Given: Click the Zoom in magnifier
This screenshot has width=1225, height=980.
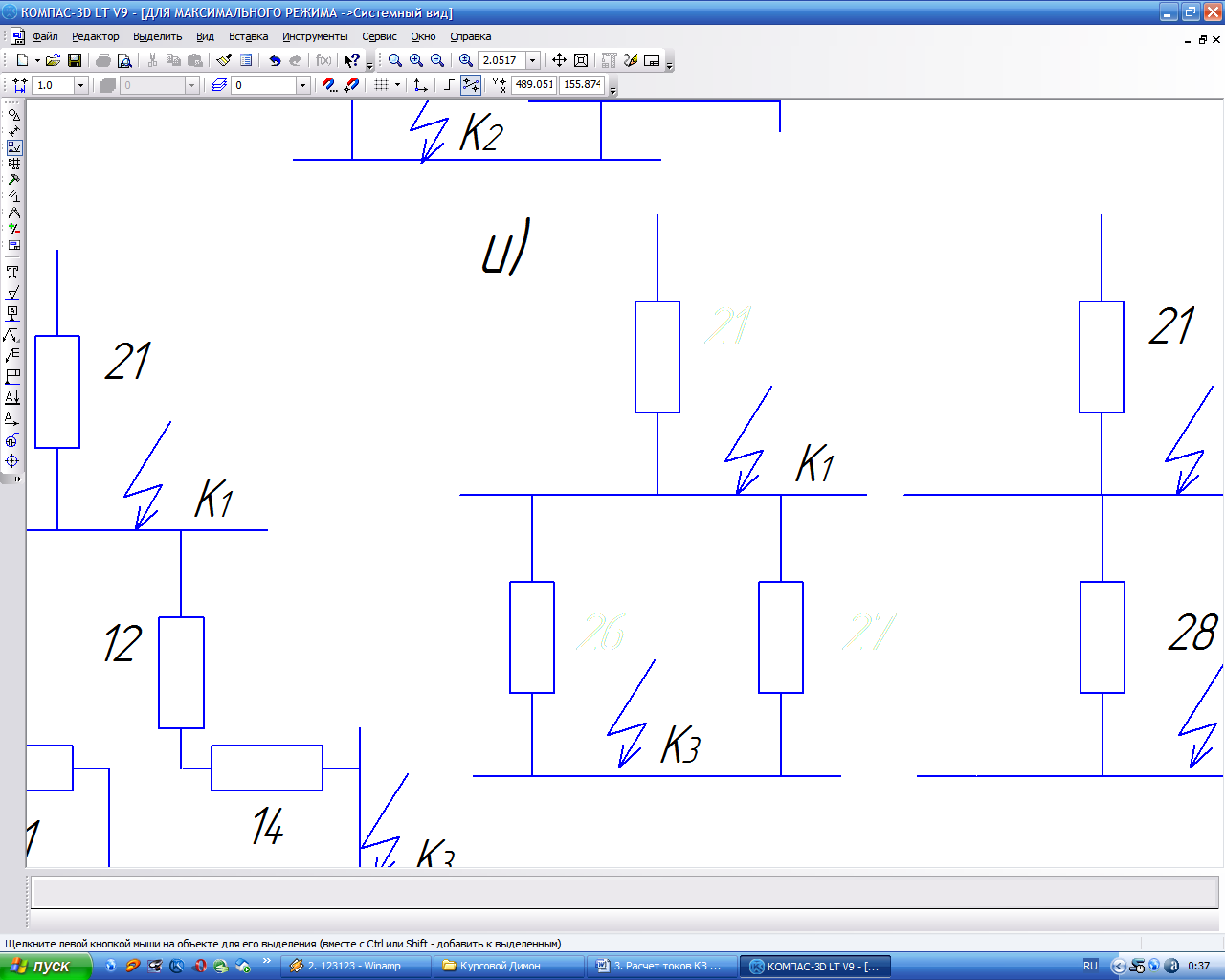Looking at the screenshot, I should click(x=416, y=60).
